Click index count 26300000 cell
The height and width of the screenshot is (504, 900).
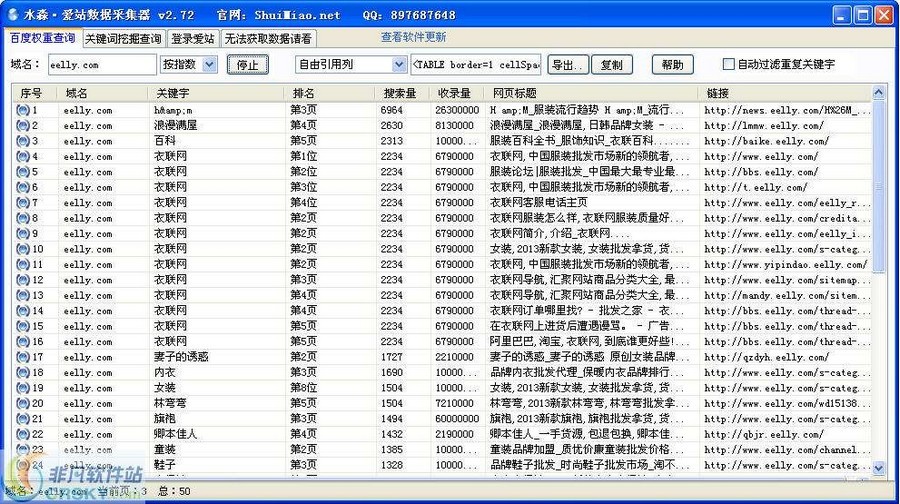coord(457,110)
